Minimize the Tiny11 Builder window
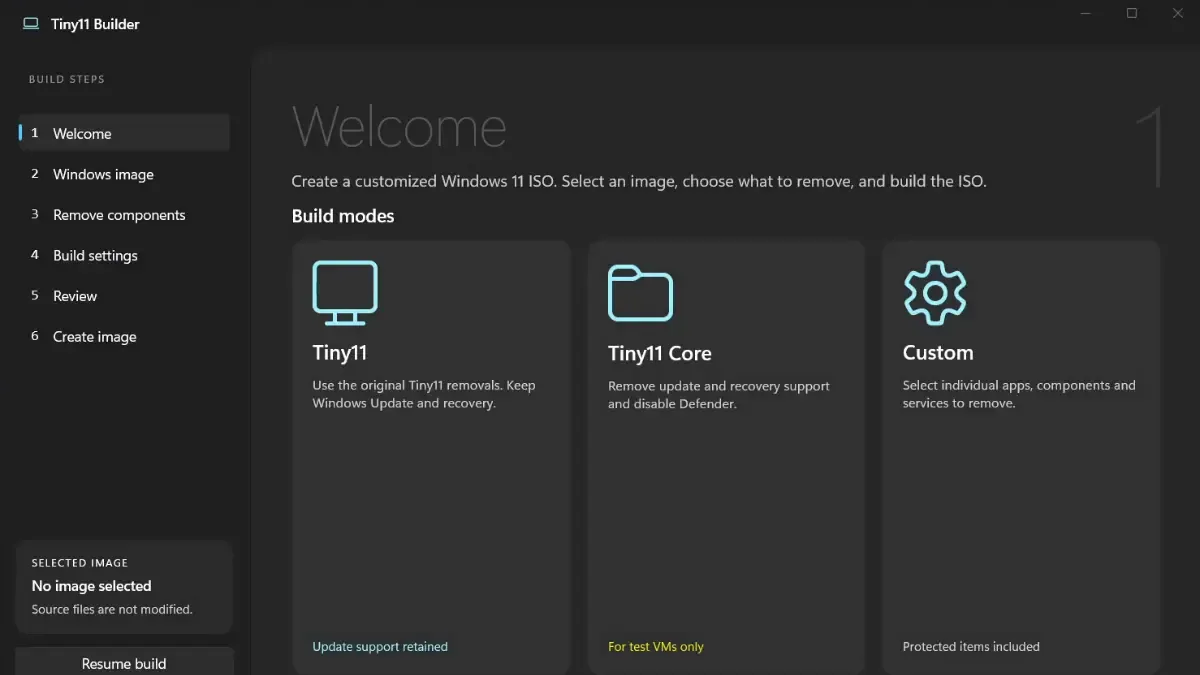1200x675 pixels. coord(1086,13)
